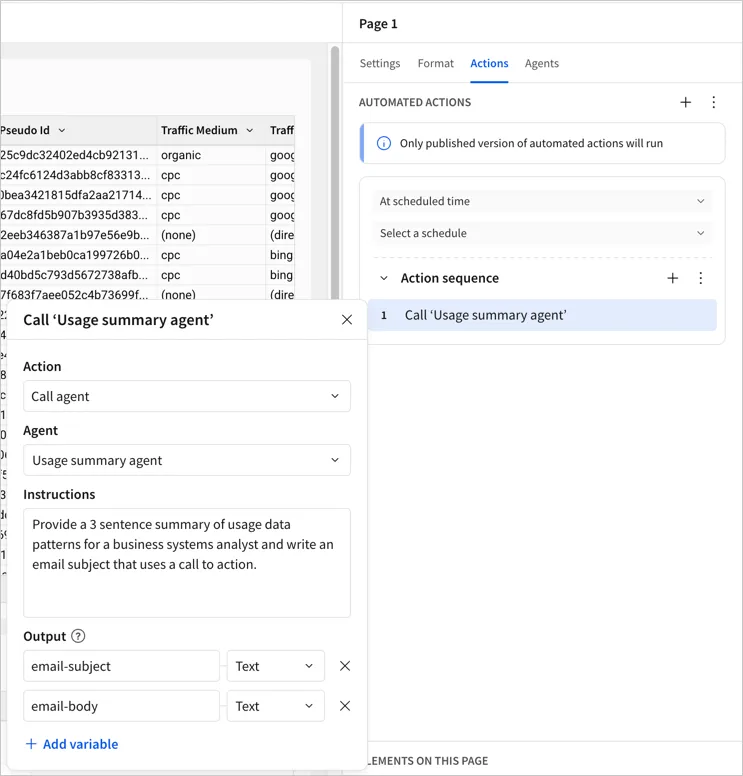The width and height of the screenshot is (743, 776).
Task: Select step 1 Call 'Usage summary agent'
Action: (542, 315)
